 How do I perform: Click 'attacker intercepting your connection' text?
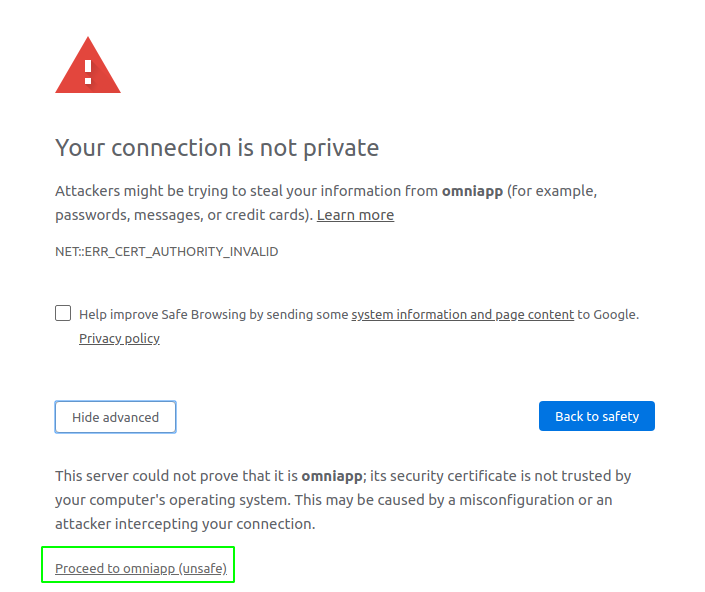tap(185, 524)
